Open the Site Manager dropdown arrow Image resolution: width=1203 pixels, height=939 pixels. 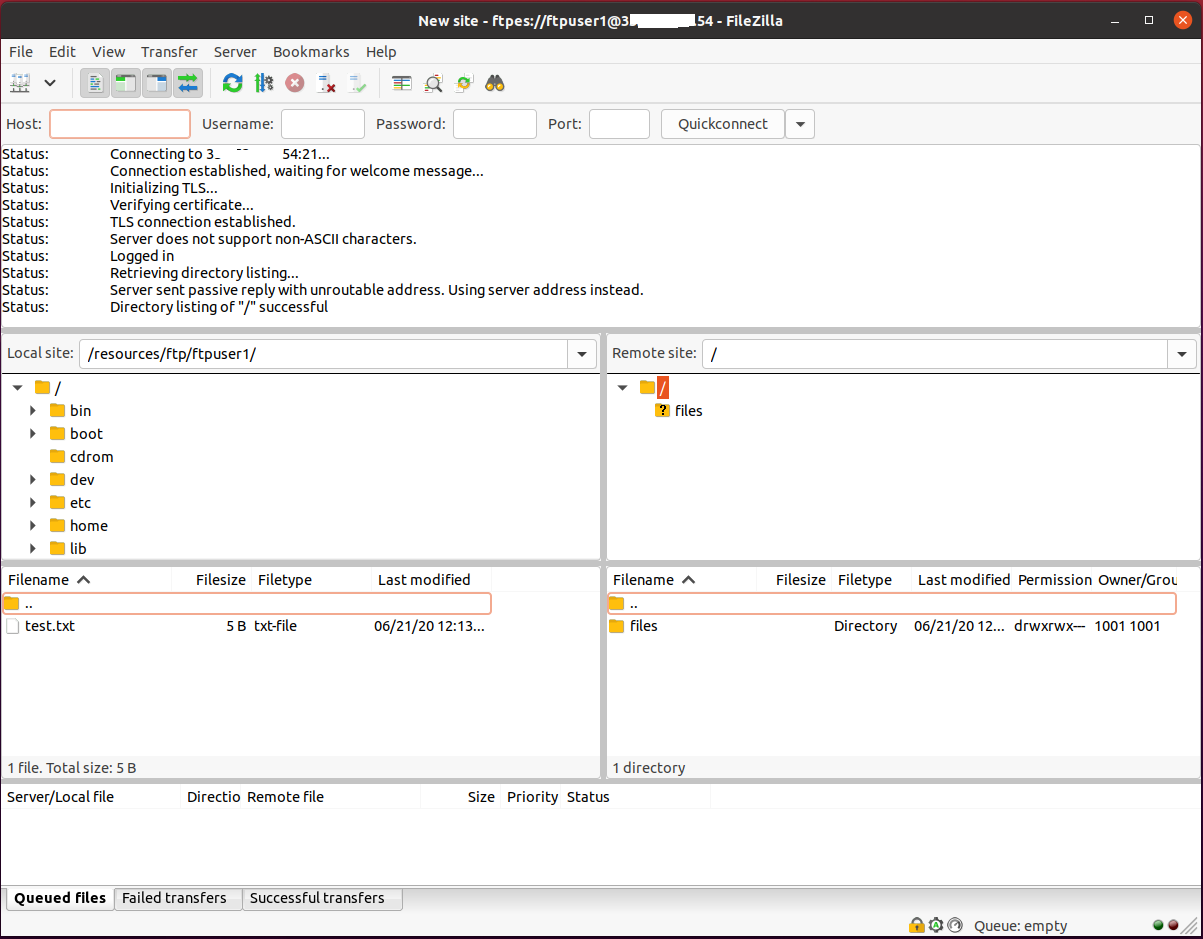coord(50,83)
